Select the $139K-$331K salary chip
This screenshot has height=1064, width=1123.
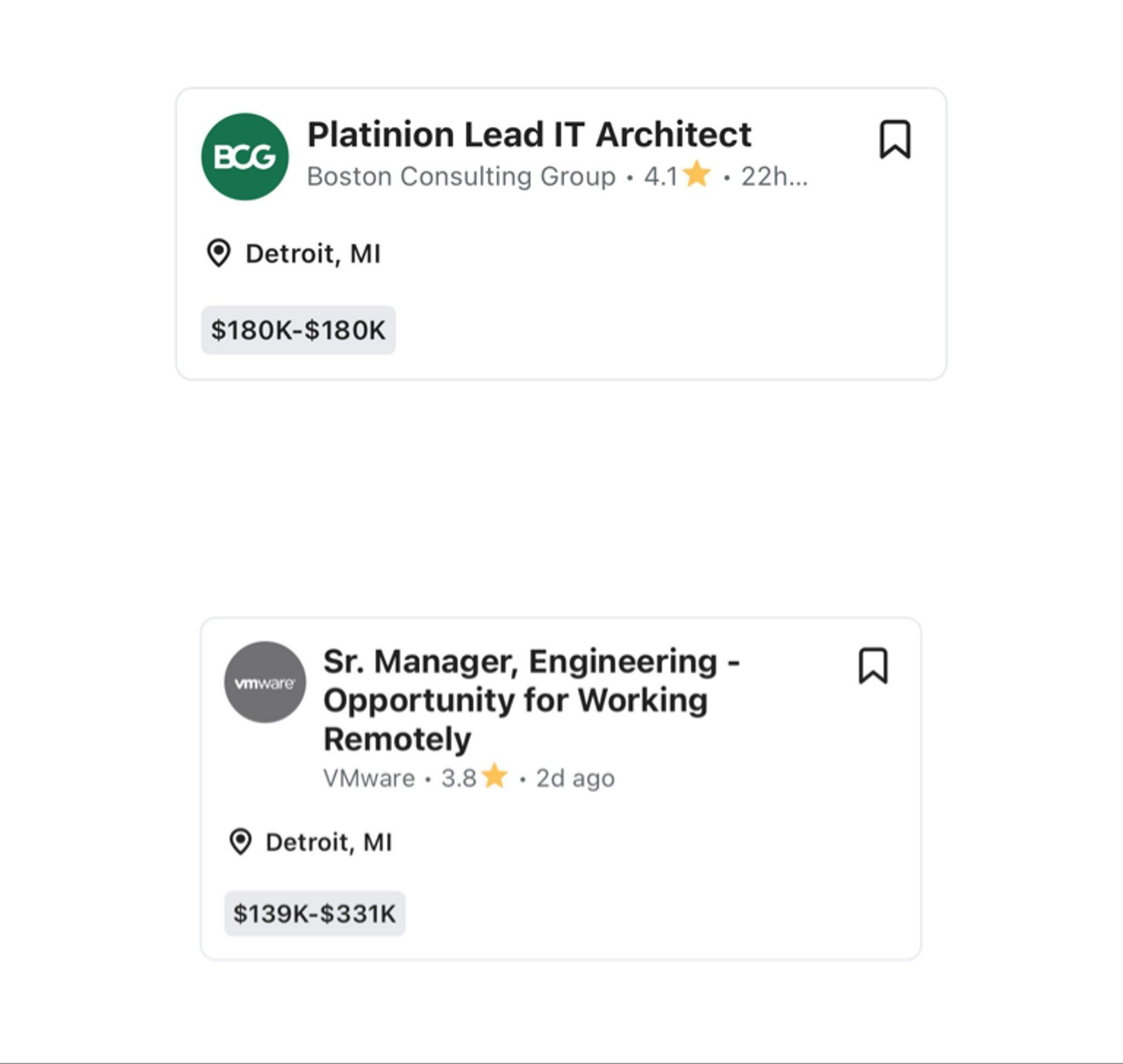pyautogui.click(x=314, y=914)
